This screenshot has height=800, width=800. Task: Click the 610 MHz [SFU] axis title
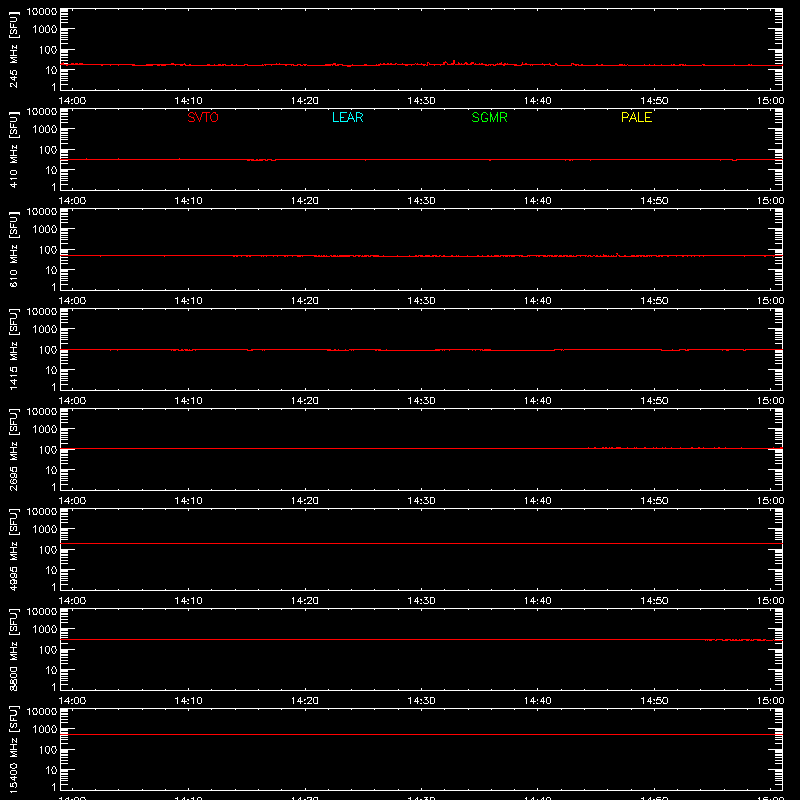13,249
